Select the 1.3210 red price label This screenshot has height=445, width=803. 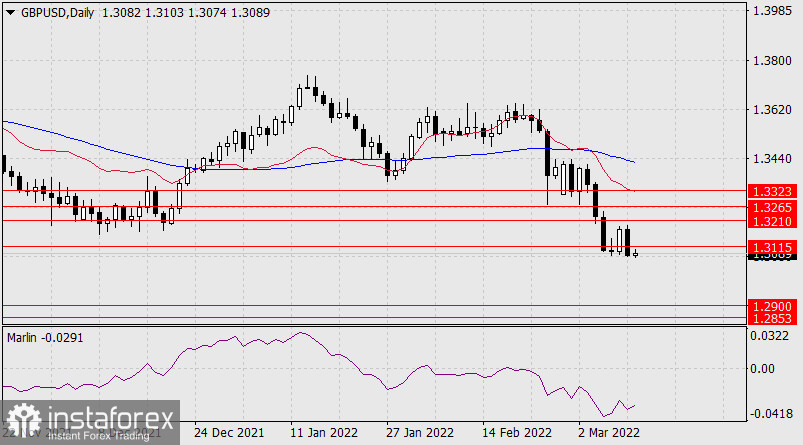click(x=772, y=220)
